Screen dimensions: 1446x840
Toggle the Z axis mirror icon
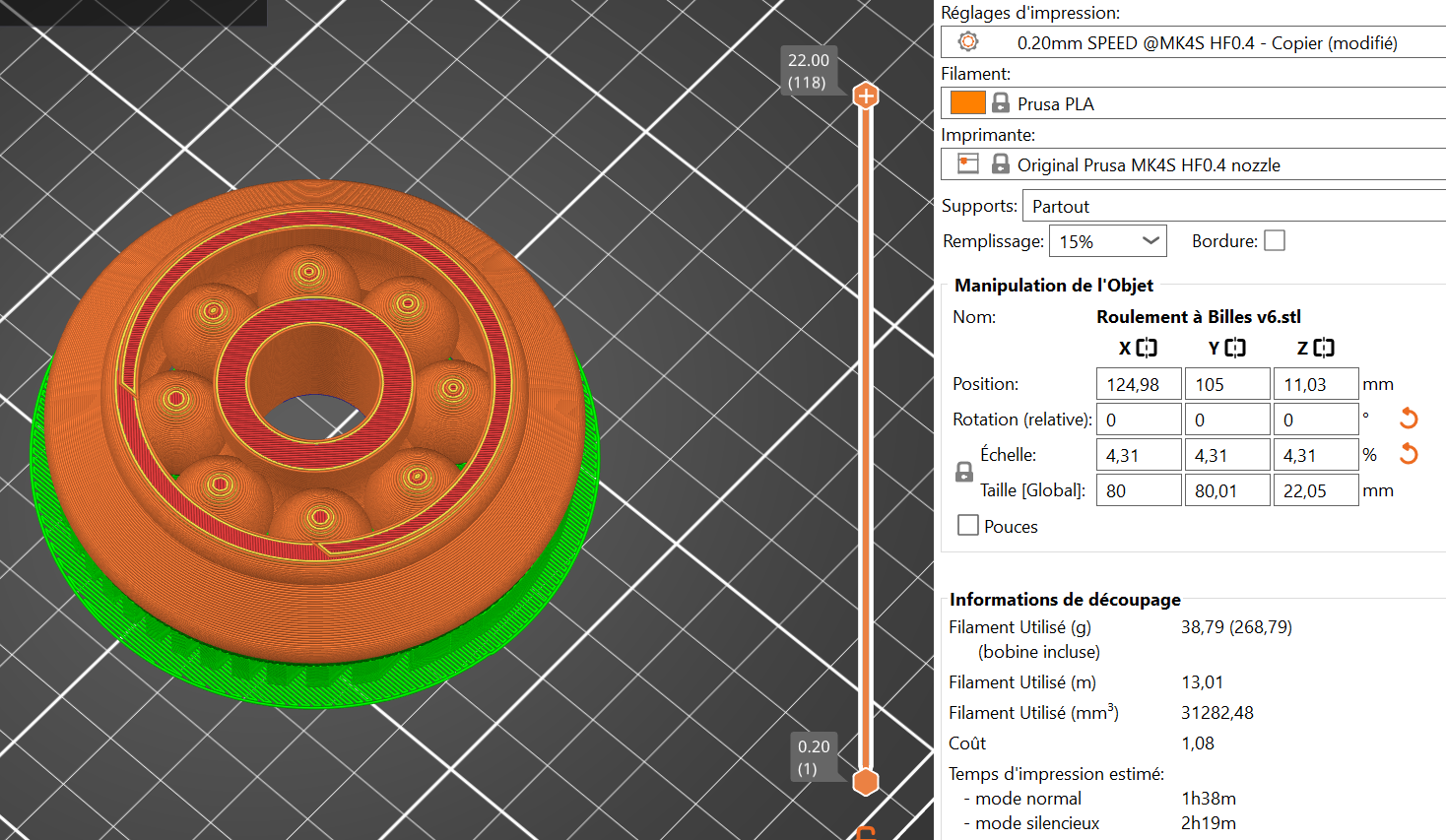click(x=1324, y=348)
